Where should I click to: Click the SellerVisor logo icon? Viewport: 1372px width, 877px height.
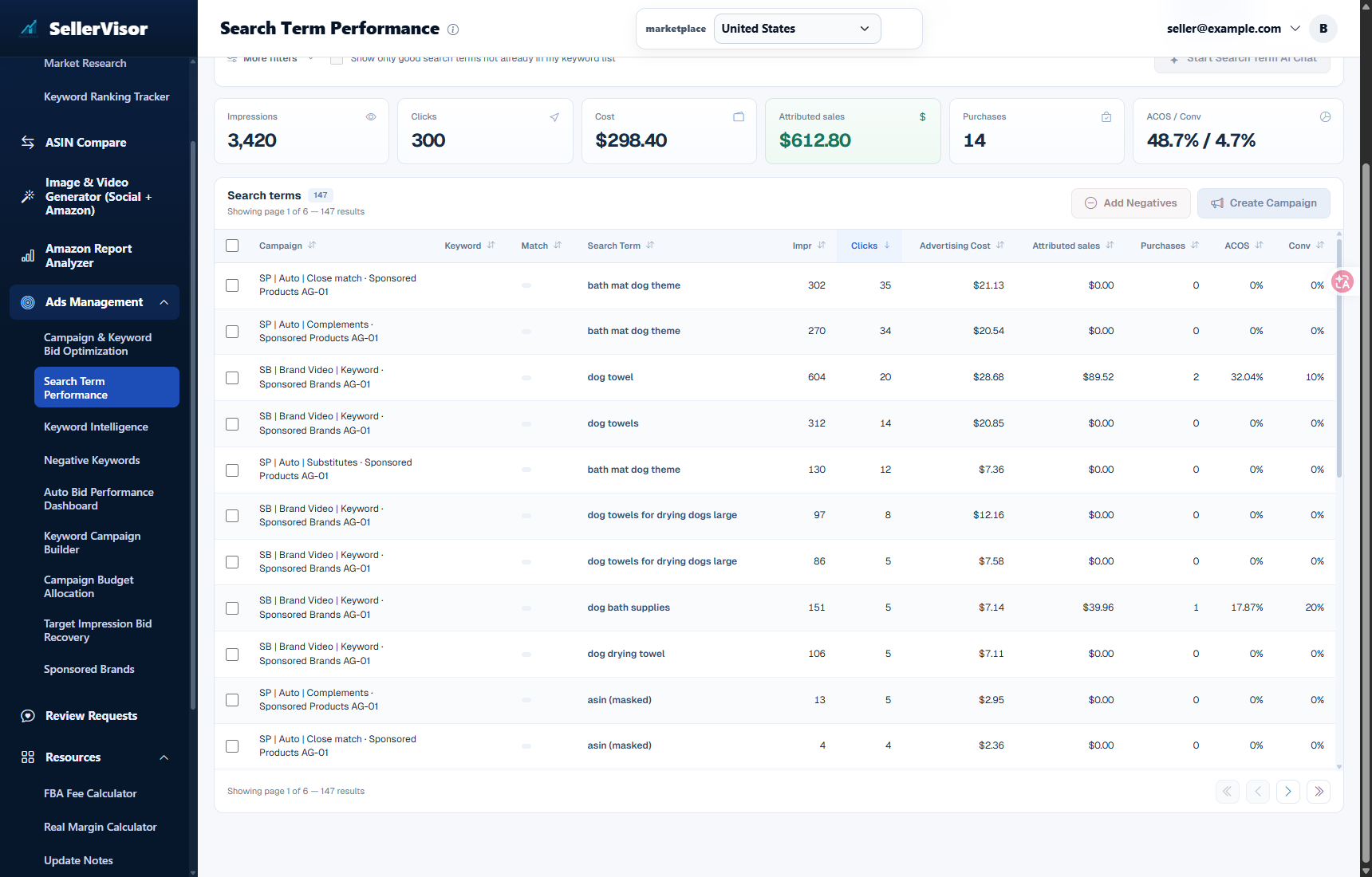coord(29,29)
